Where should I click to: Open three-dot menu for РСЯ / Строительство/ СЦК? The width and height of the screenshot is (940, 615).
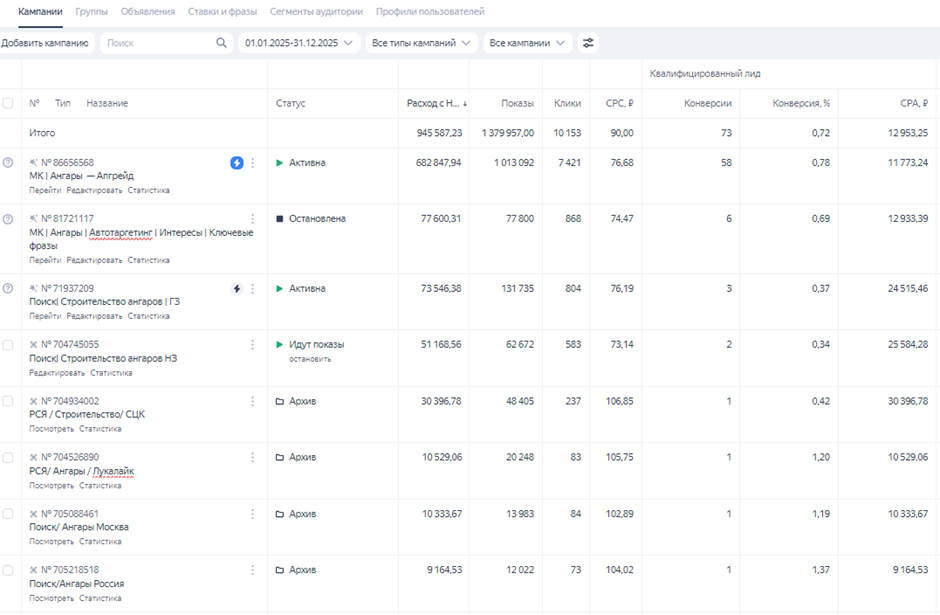coord(252,401)
